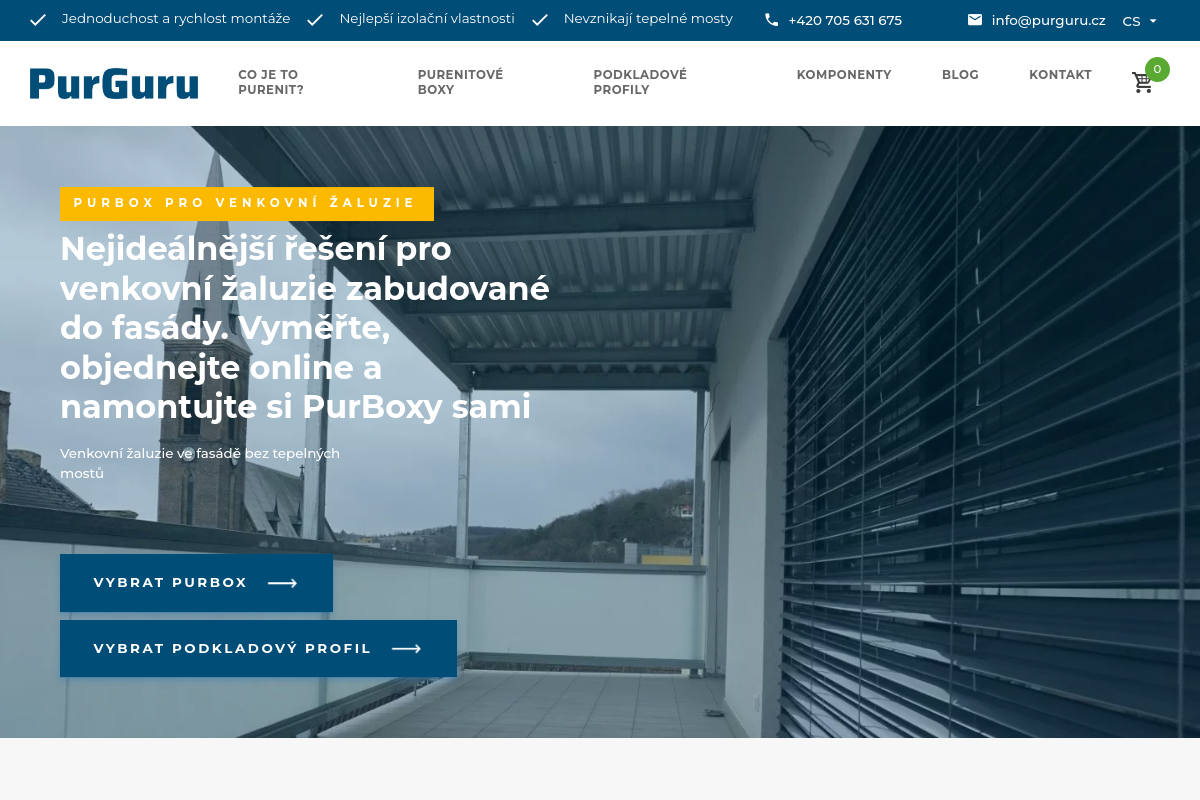Click the arrow on Vybrat PurBox button
Image resolution: width=1200 pixels, height=800 pixels.
pos(283,583)
